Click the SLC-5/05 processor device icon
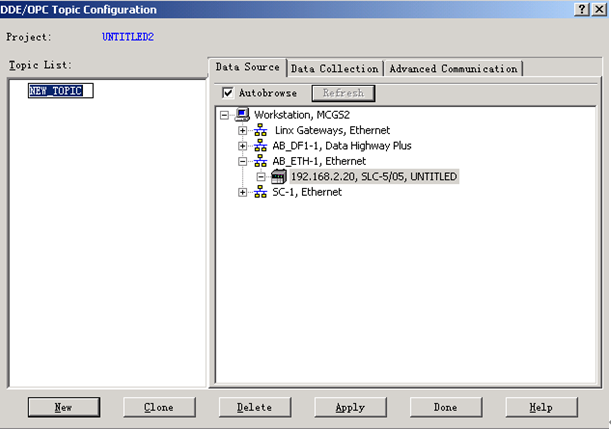Screen dimensions: 611x429 279,177
